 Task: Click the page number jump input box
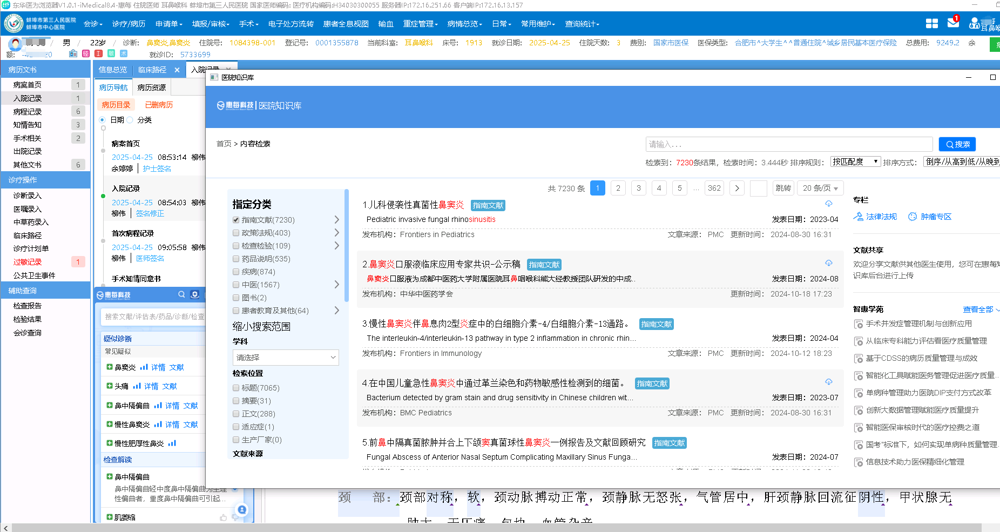(x=758, y=188)
